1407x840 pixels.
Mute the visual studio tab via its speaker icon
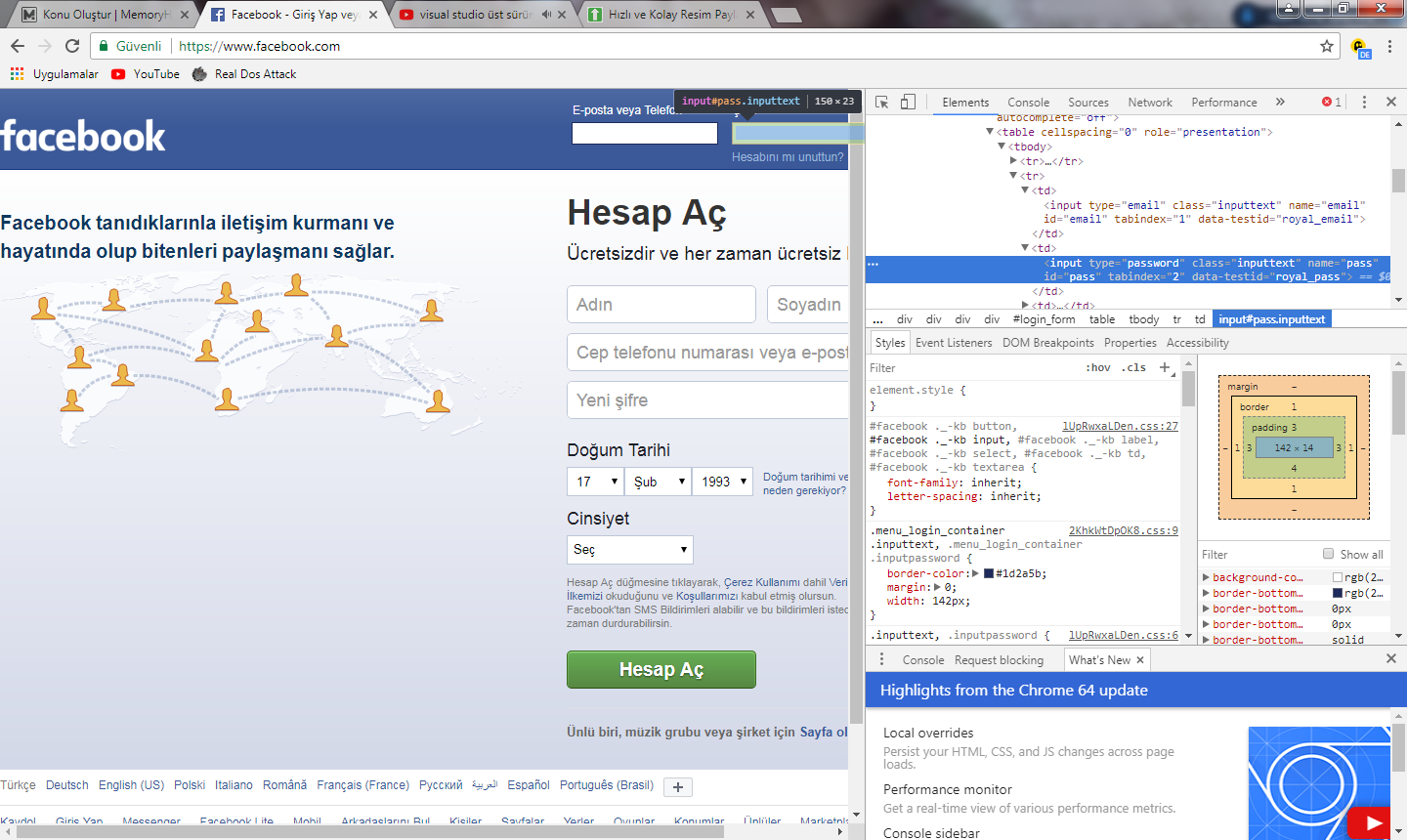[546, 15]
